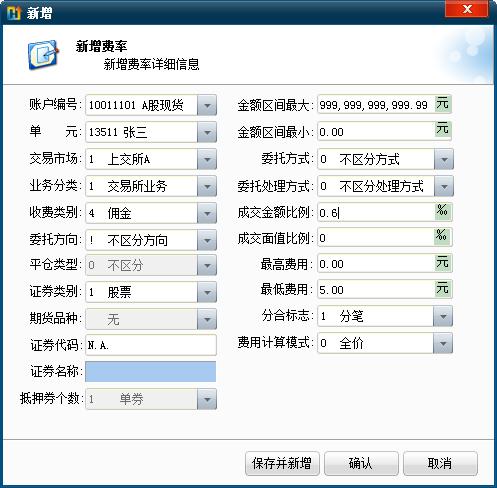The height and width of the screenshot is (488, 497).
Task: Open the 收费类别 dropdown arrow
Action: [207, 213]
